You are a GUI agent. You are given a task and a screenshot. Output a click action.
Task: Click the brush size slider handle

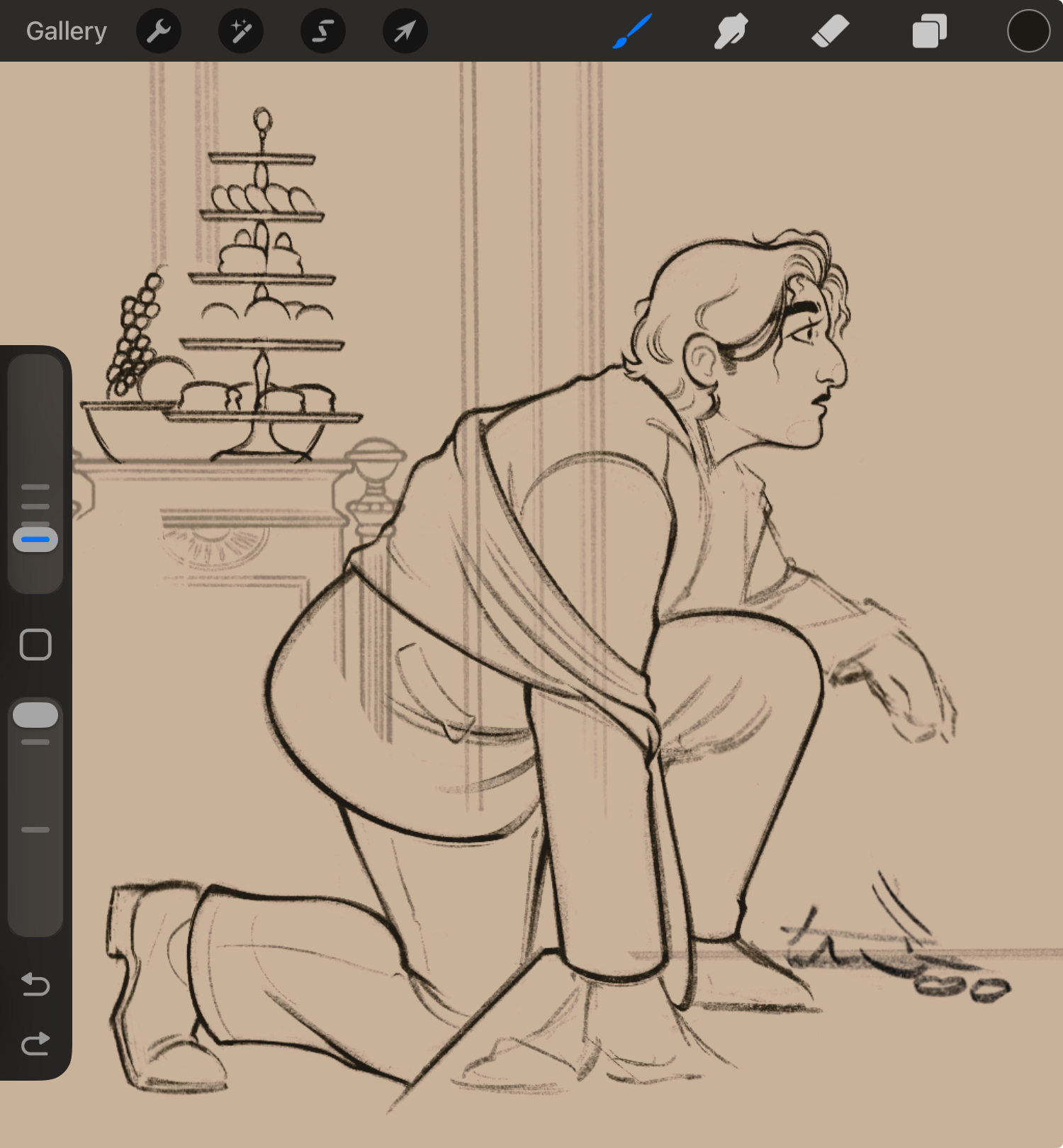pyautogui.click(x=35, y=539)
